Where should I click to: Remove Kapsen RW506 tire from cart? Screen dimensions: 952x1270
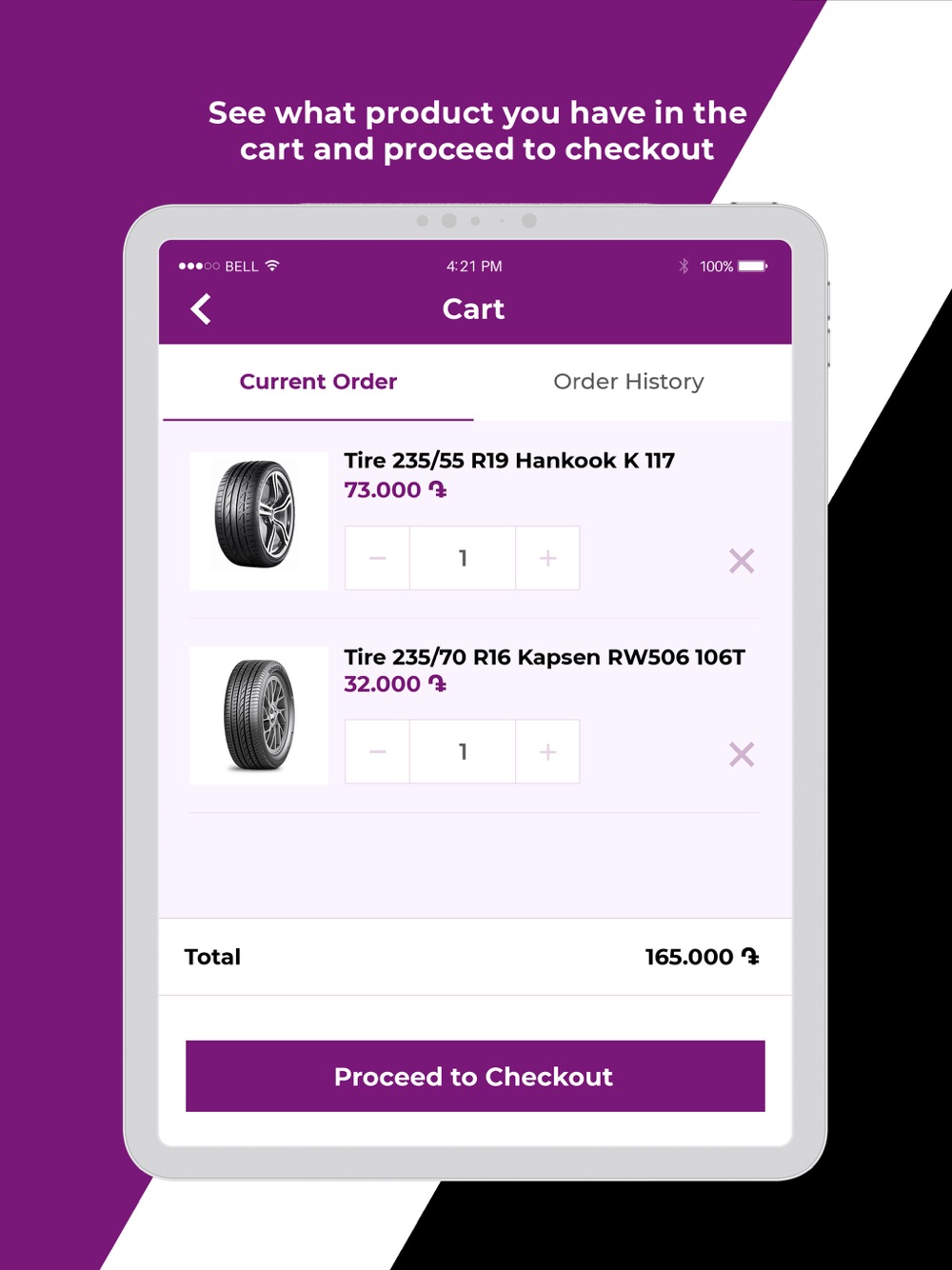tap(742, 755)
